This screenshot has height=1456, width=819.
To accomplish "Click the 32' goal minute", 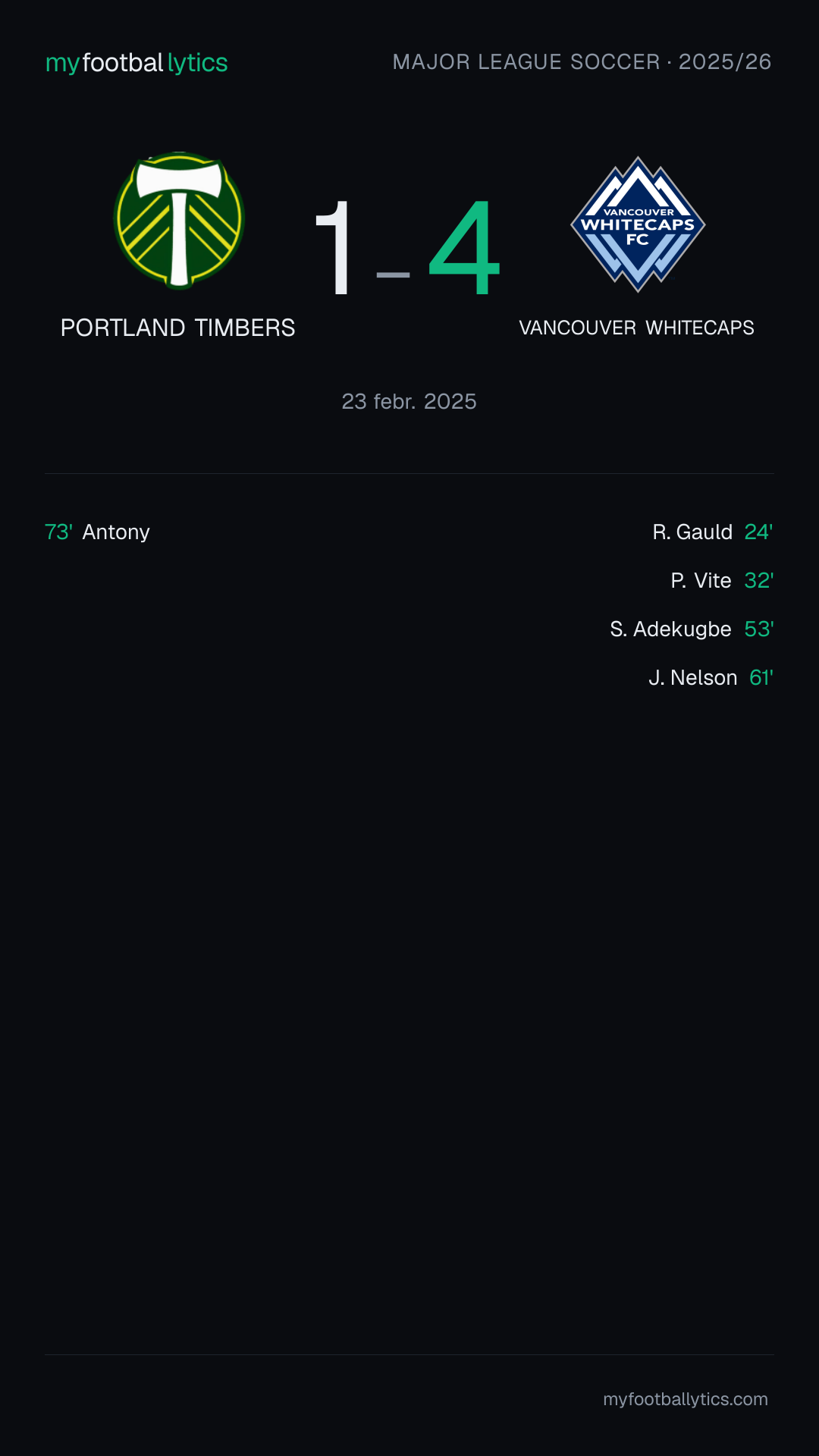I will pos(758,580).
